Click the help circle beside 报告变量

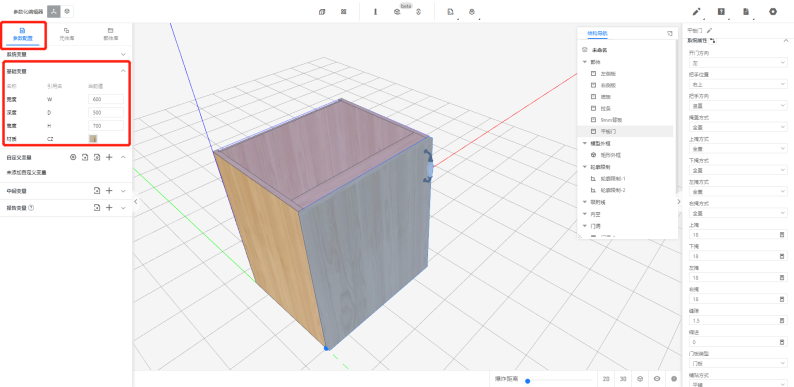point(31,208)
